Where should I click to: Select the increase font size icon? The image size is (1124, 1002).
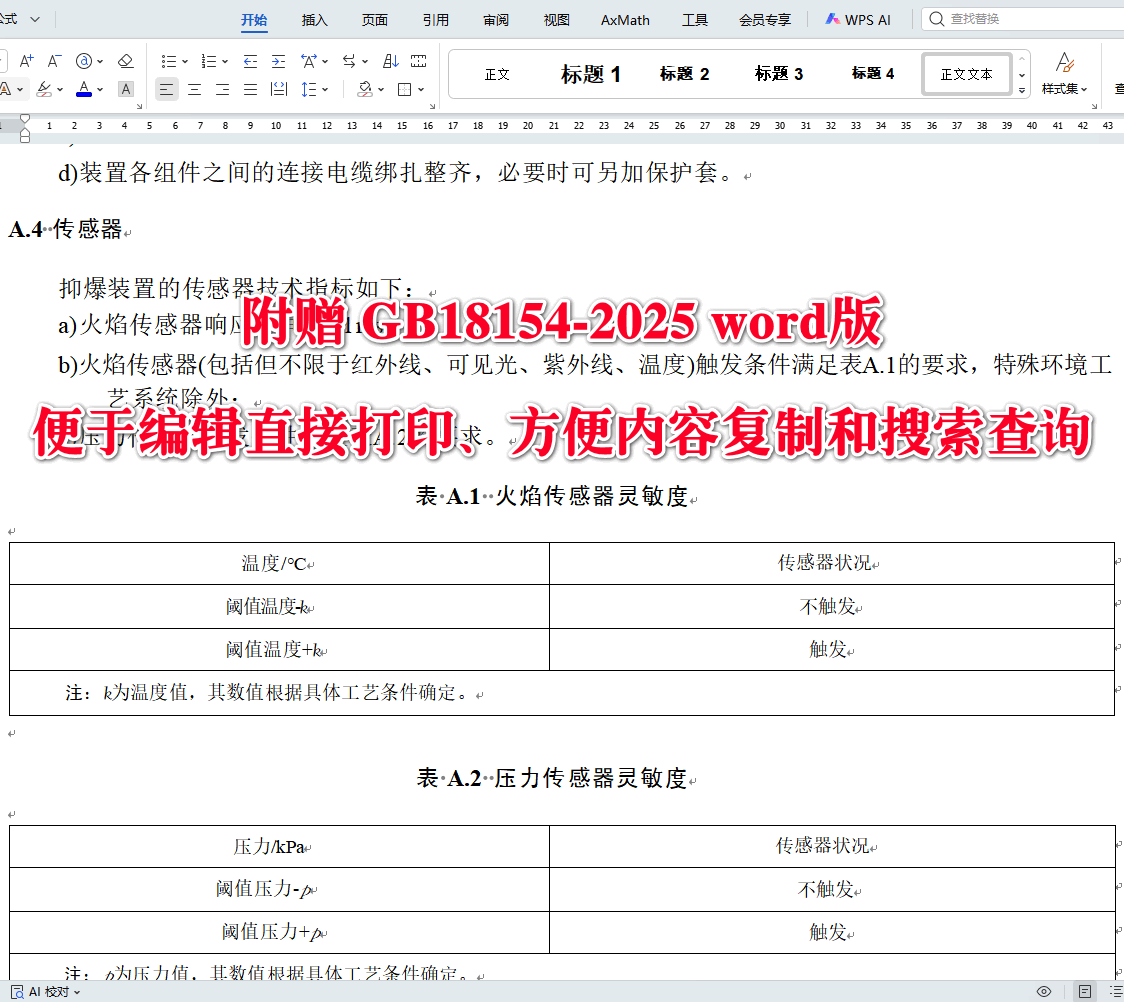tap(25, 61)
